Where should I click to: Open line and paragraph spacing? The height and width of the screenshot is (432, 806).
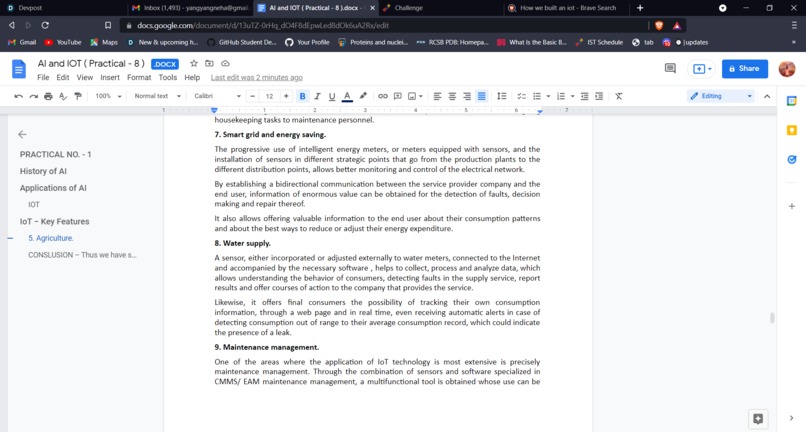(x=502, y=96)
